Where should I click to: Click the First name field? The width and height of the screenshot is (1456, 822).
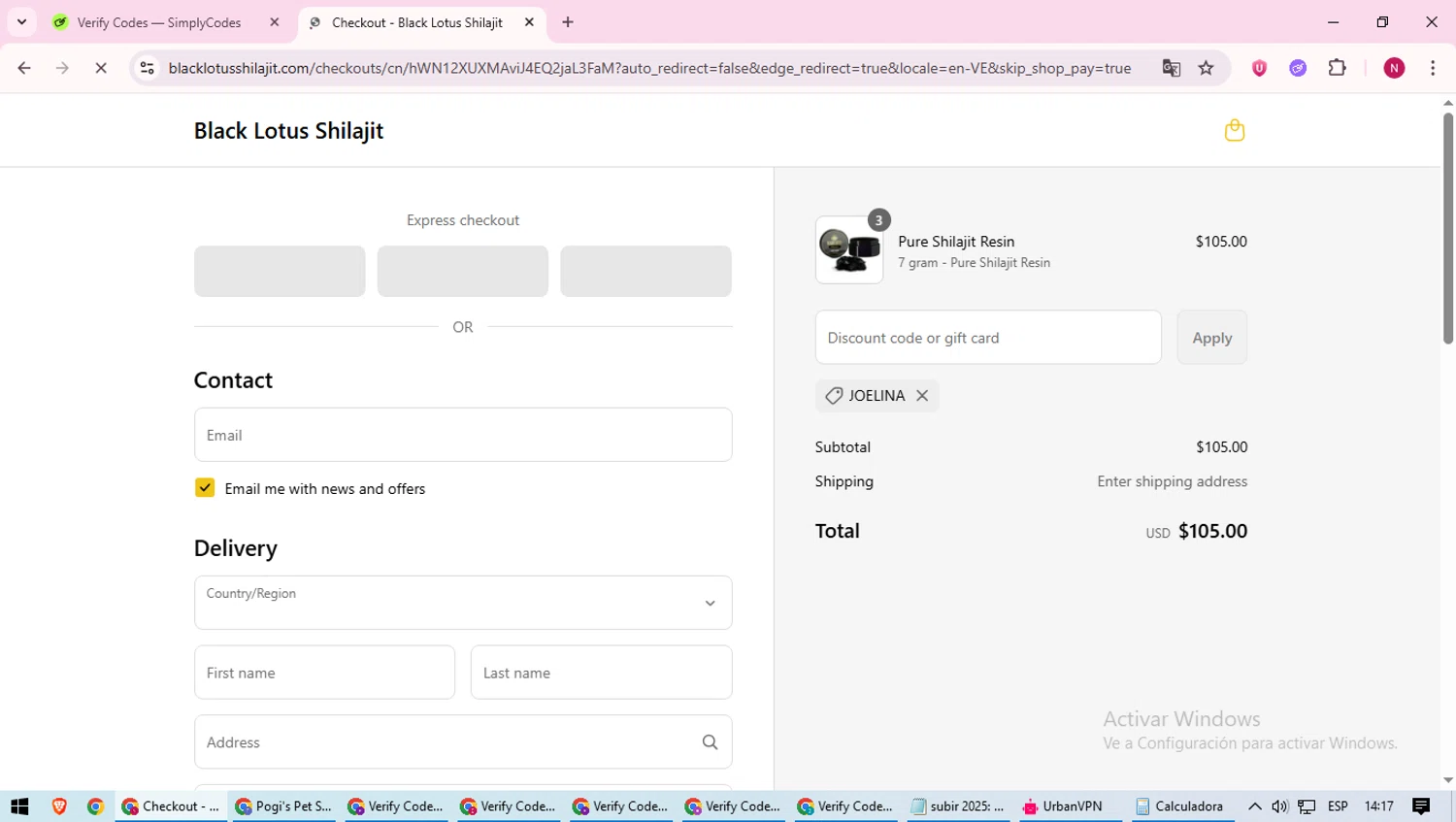(324, 673)
